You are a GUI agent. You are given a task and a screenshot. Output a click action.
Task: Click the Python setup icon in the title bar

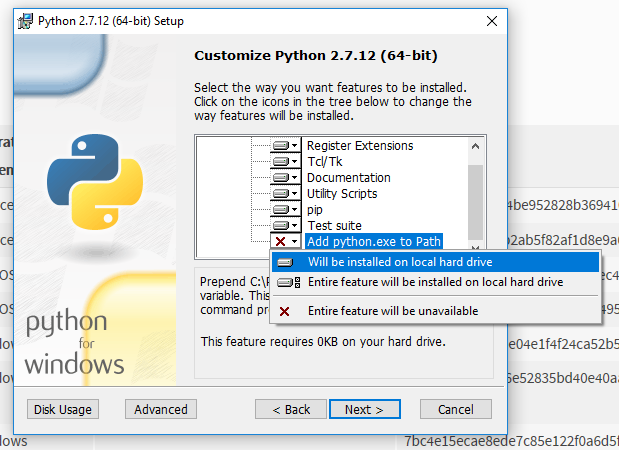[x=23, y=20]
